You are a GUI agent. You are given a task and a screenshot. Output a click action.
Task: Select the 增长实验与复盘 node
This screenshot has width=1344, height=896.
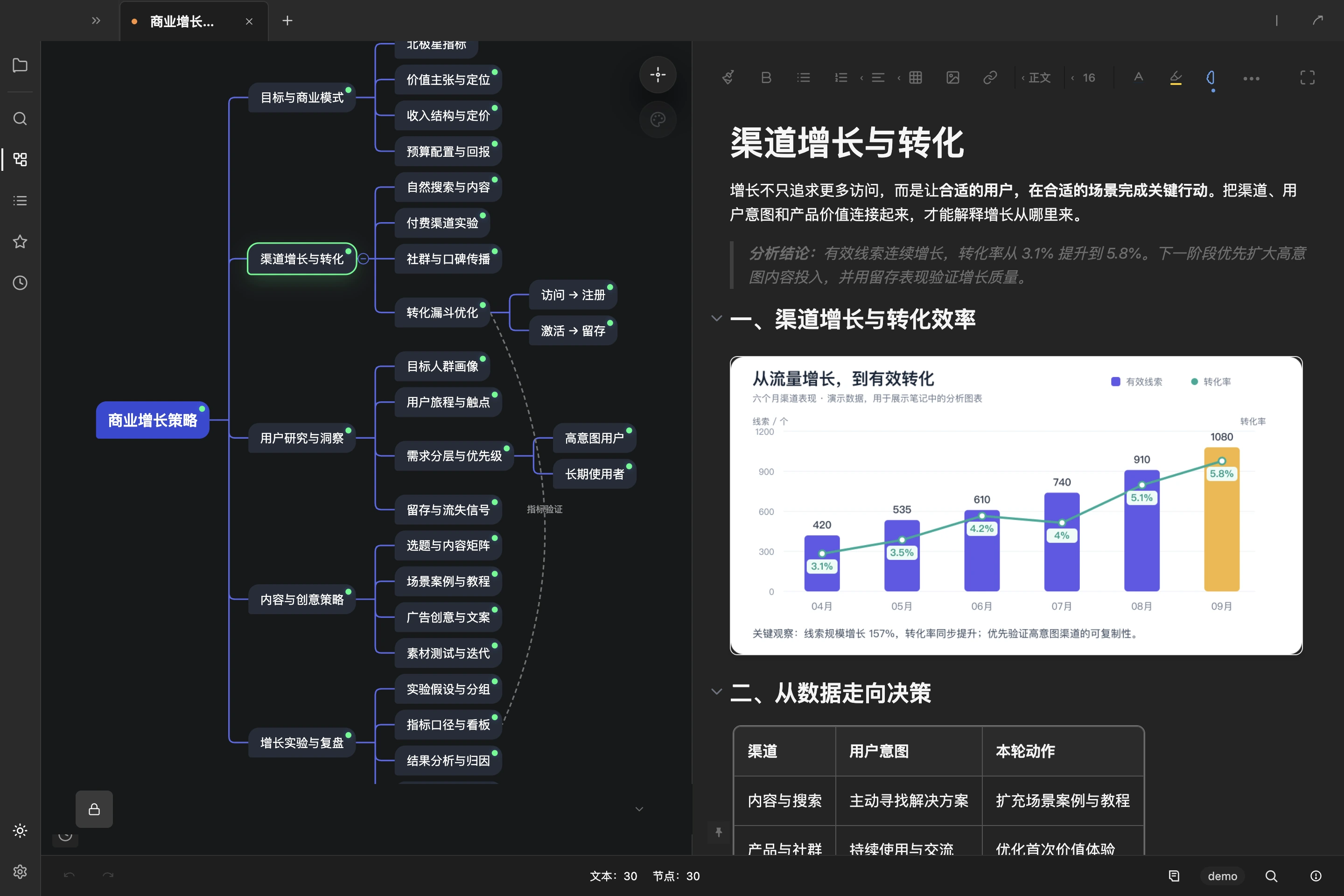(302, 743)
